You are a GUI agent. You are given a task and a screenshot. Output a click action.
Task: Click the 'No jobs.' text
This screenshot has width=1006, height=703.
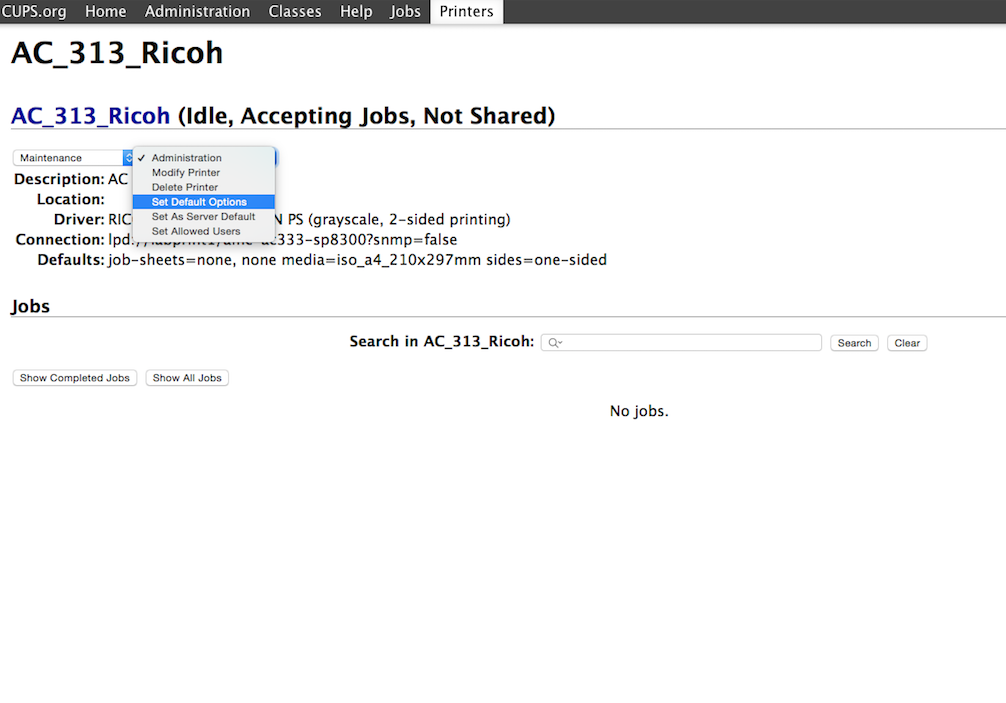[639, 411]
